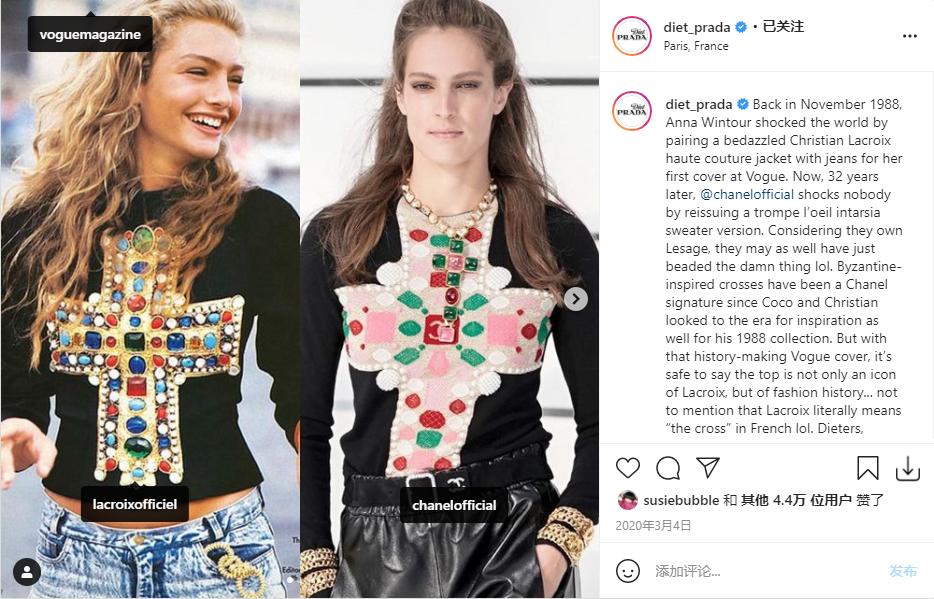
Task: Open the emoji picker smiley icon
Action: point(628,571)
